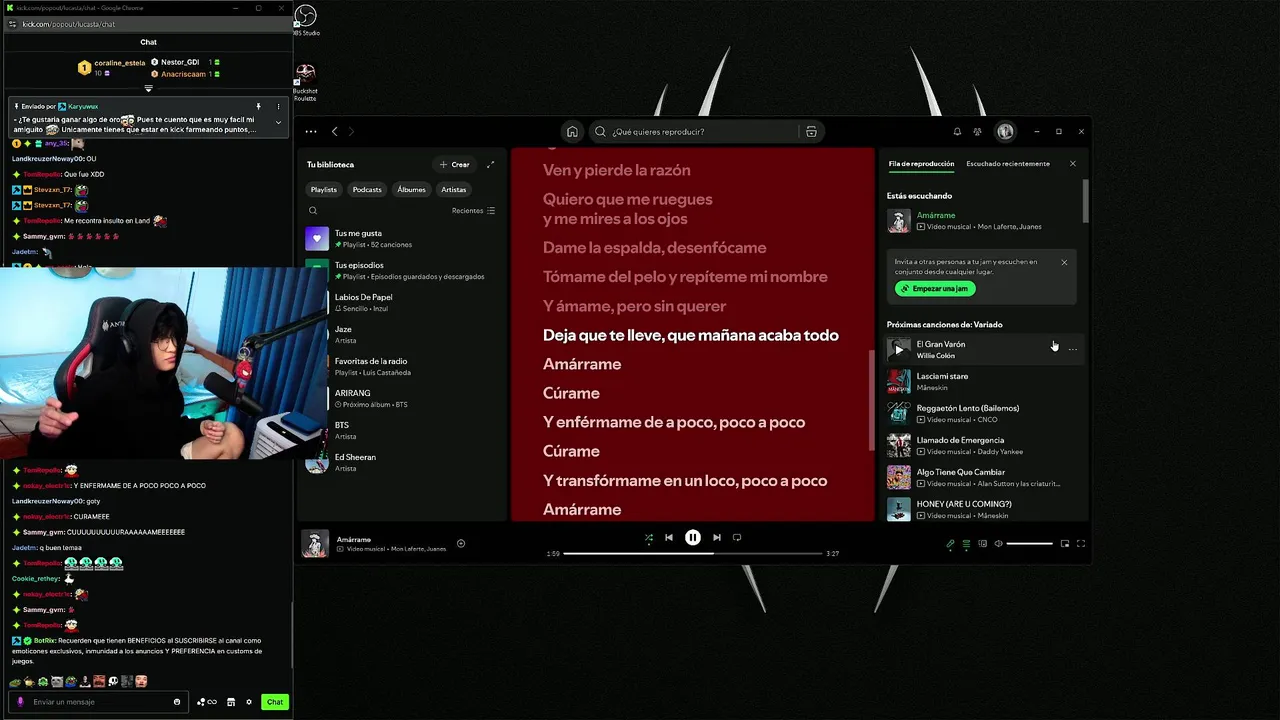The width and height of the screenshot is (1280, 720).
Task: Select 'HONEY (ARE U COMING?)' in queue
Action: coord(983,509)
